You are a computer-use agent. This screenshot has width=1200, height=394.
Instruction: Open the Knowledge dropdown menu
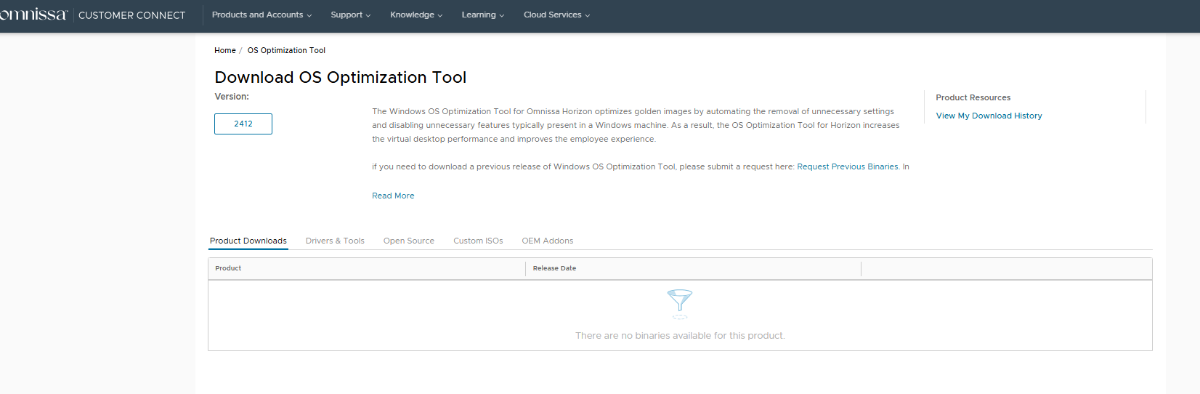(416, 15)
